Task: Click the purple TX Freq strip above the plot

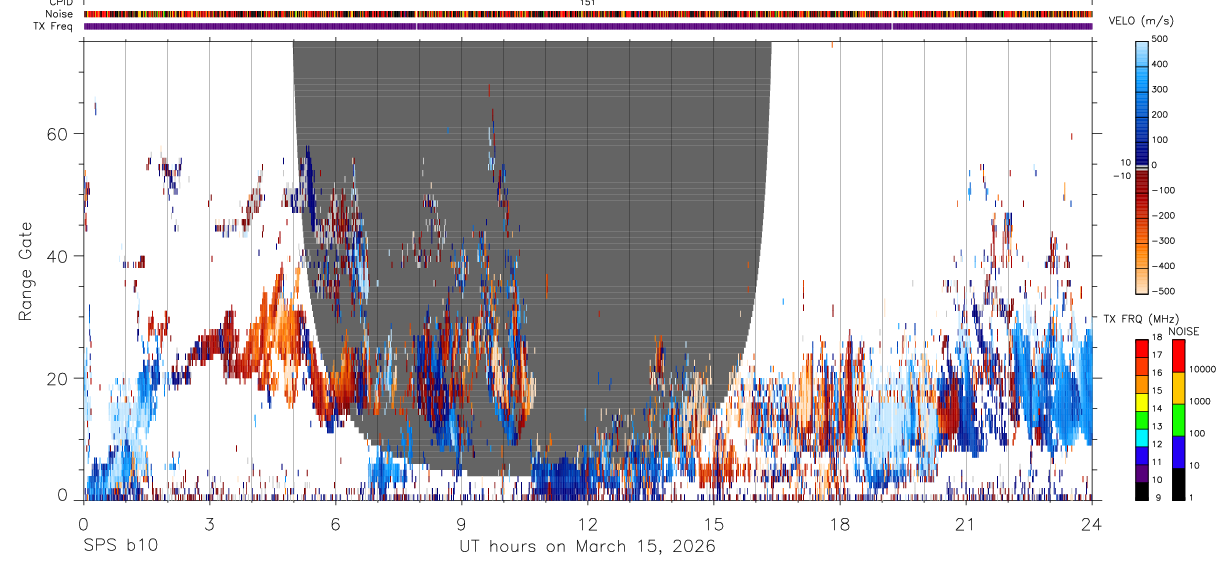Action: point(588,26)
